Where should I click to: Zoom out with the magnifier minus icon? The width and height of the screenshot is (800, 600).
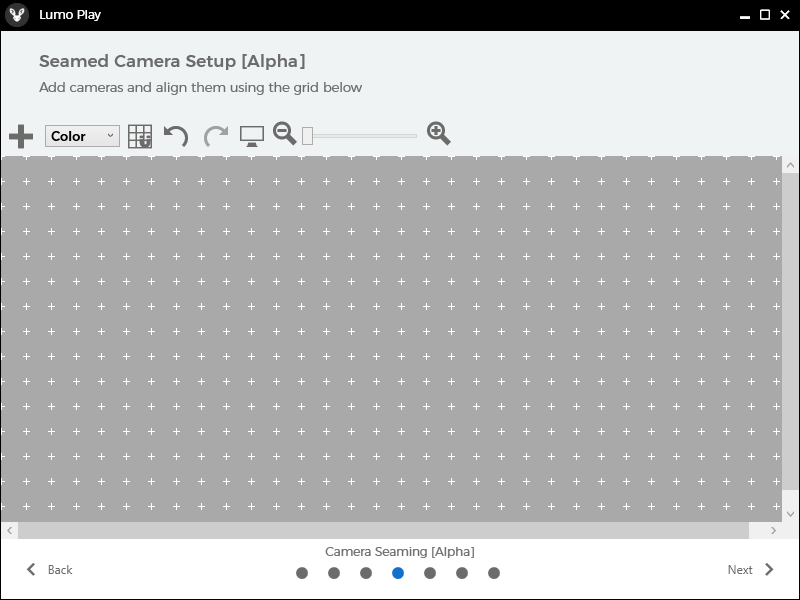[x=285, y=133]
